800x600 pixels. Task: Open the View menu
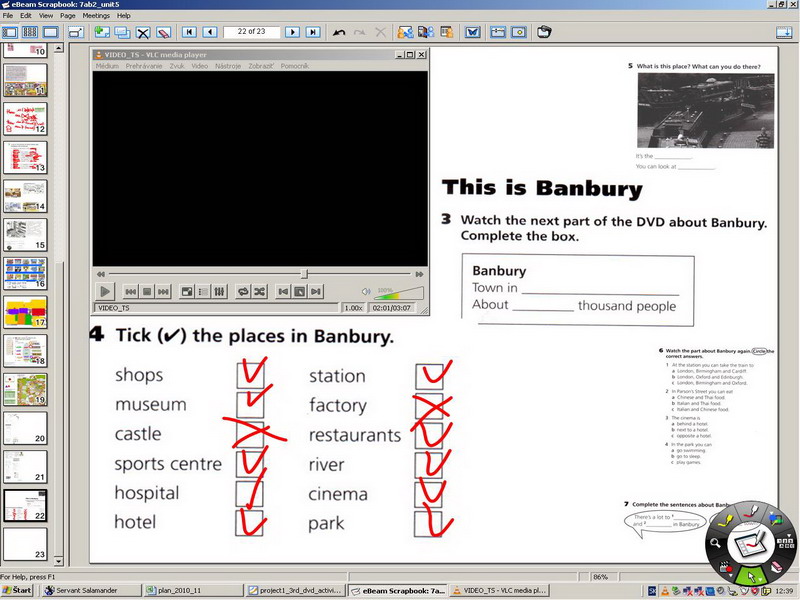[x=46, y=16]
